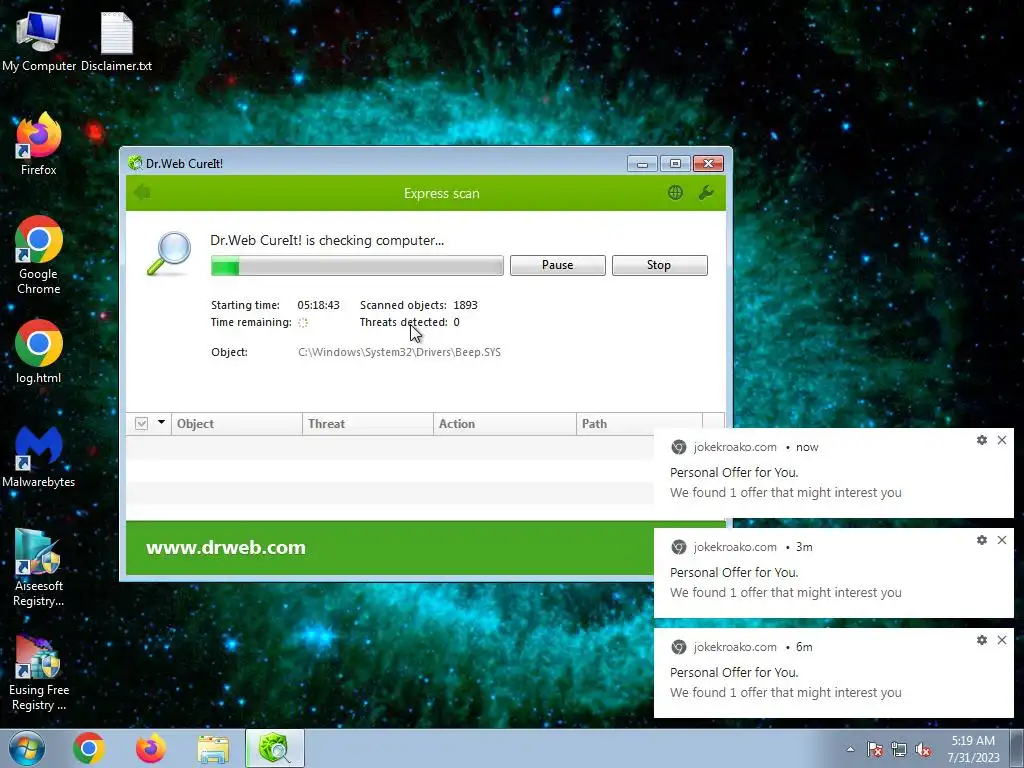Select the Dr.Web CureIt taskbar button
Screen dimensions: 1024x768
(x=275, y=748)
